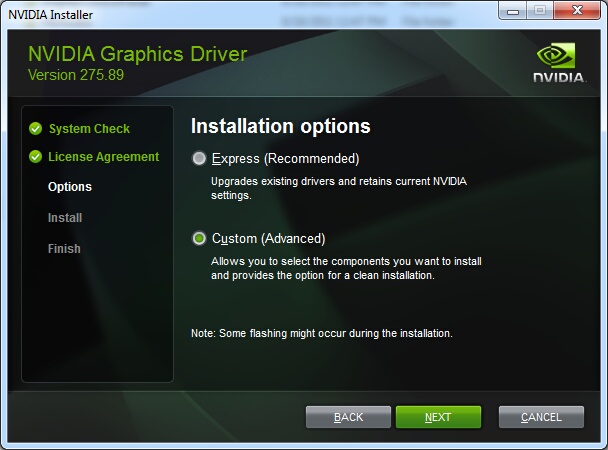The width and height of the screenshot is (608, 450).
Task: Click the Installation options heading
Action: pos(281,126)
